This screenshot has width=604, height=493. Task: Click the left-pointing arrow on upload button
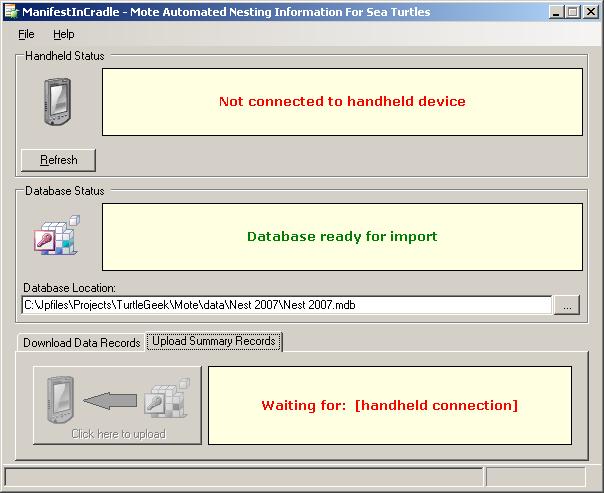pyautogui.click(x=109, y=401)
